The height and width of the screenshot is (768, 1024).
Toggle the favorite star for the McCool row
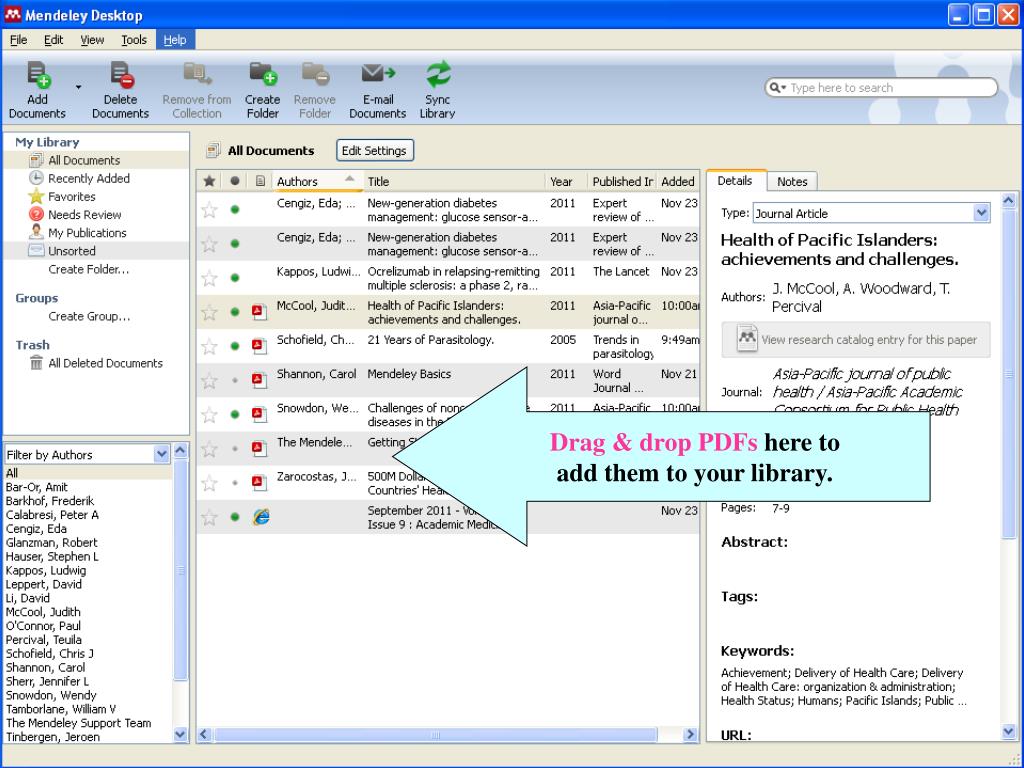click(x=209, y=312)
